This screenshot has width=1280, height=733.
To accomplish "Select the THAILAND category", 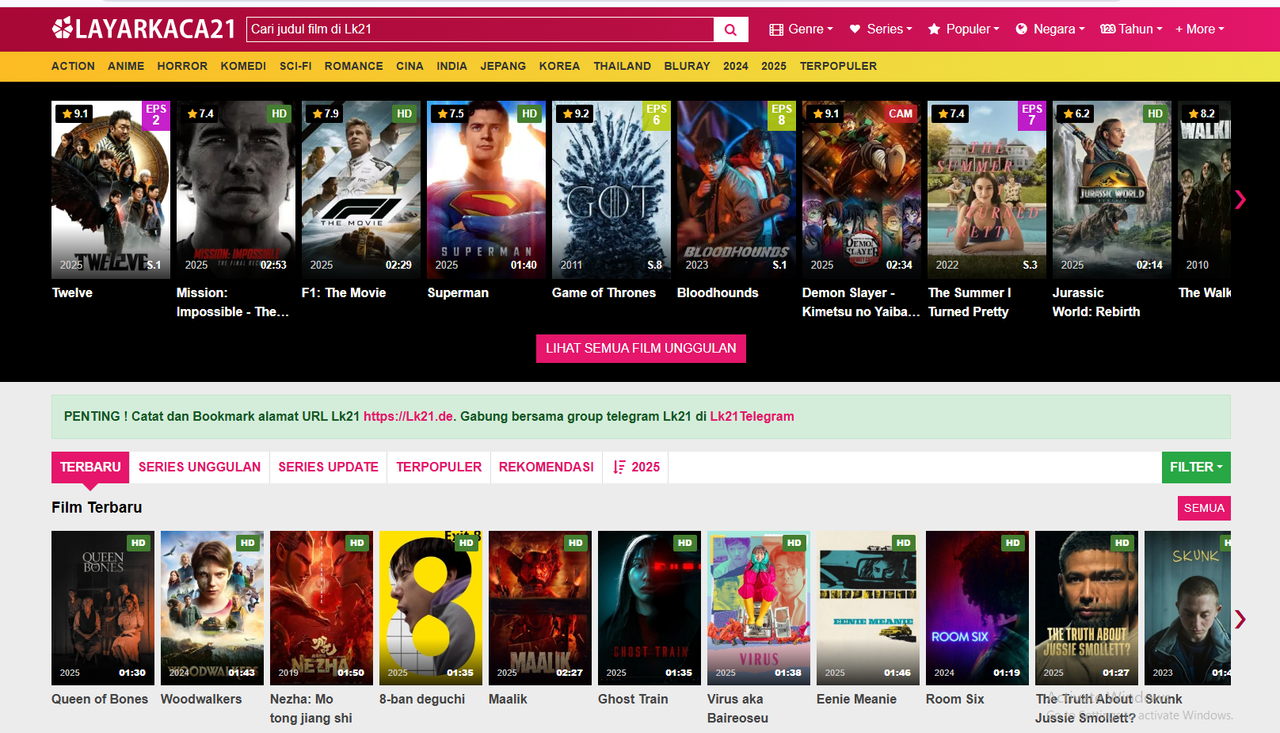I will (x=622, y=66).
